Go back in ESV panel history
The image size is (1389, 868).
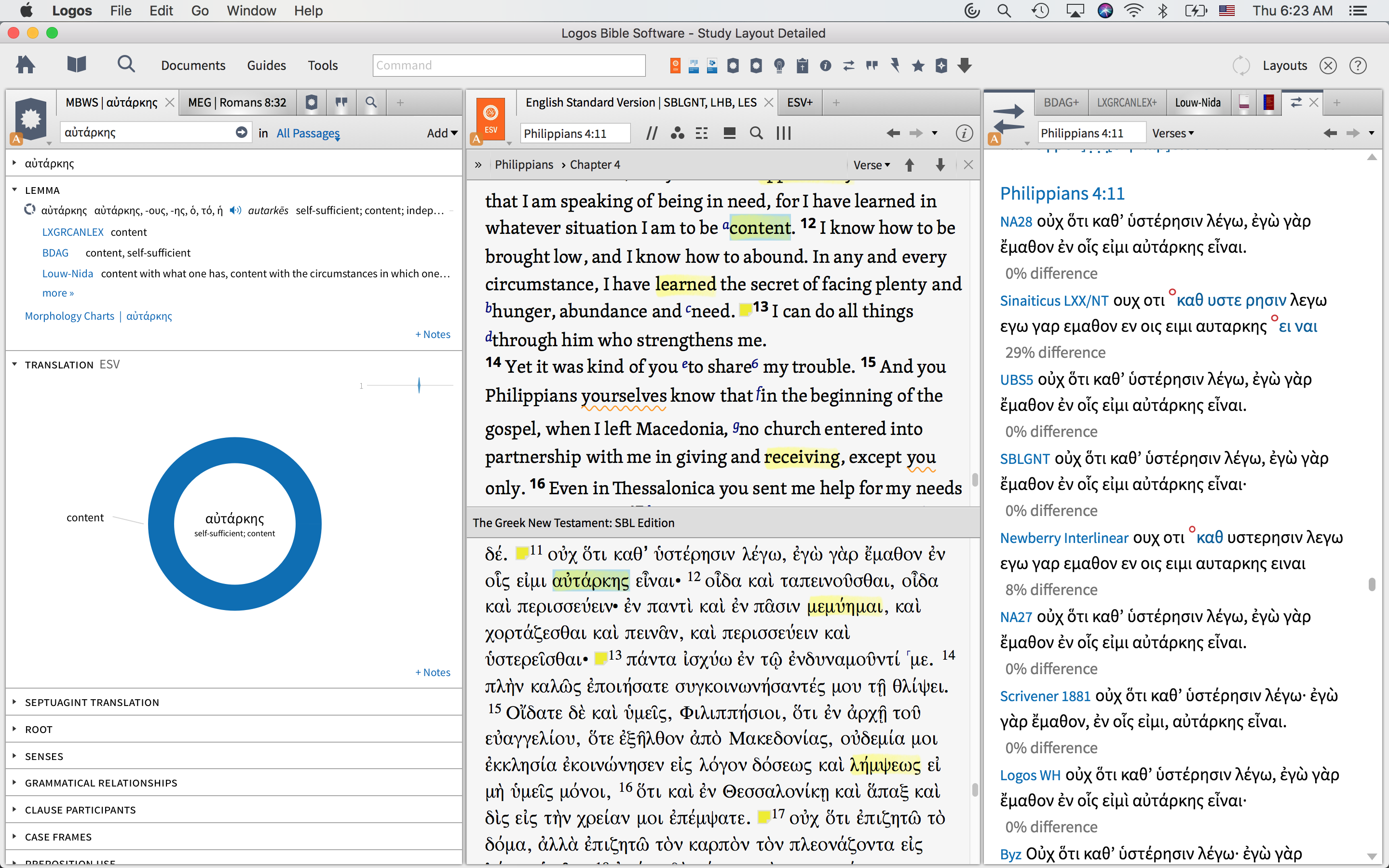(893, 133)
